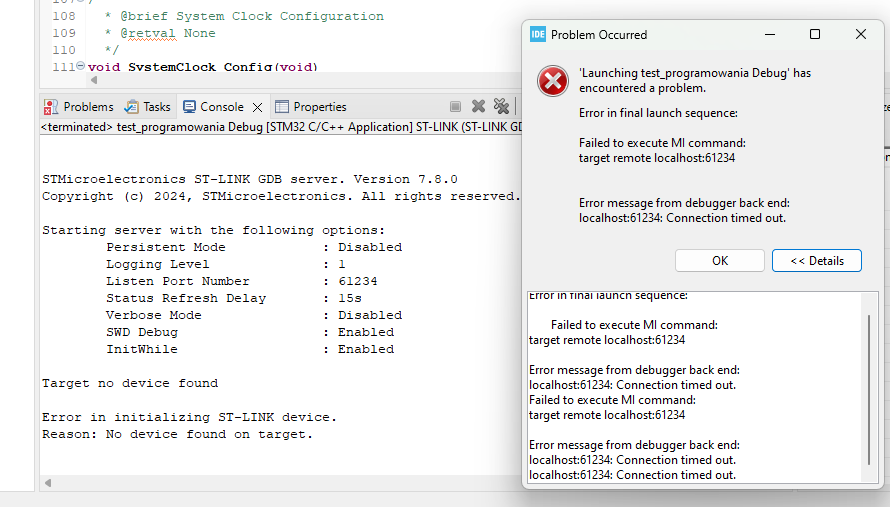Collapse details with the << Details button
Screen dimensions: 890x507
coord(817,261)
